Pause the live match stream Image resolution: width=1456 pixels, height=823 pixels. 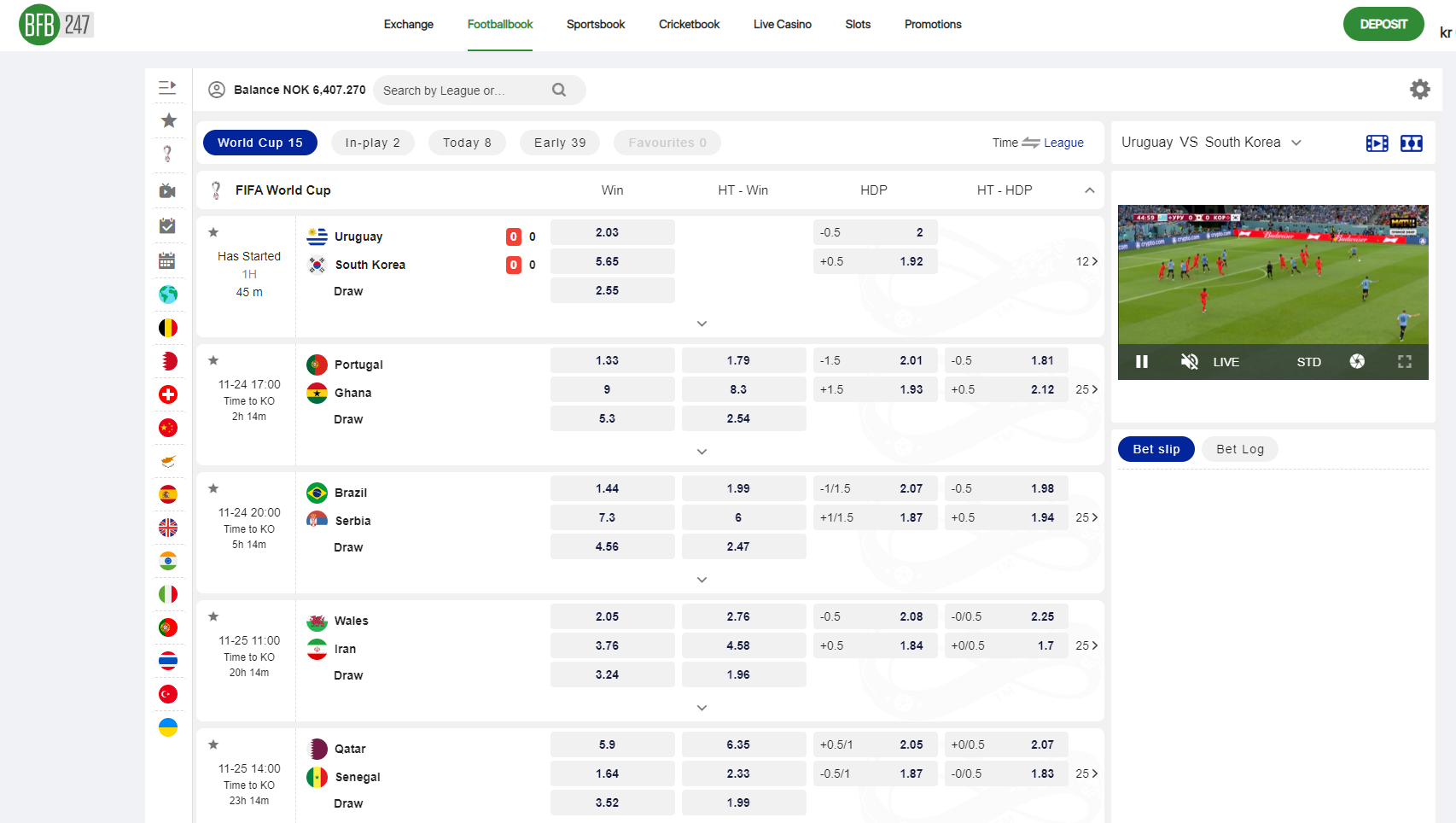(1142, 362)
